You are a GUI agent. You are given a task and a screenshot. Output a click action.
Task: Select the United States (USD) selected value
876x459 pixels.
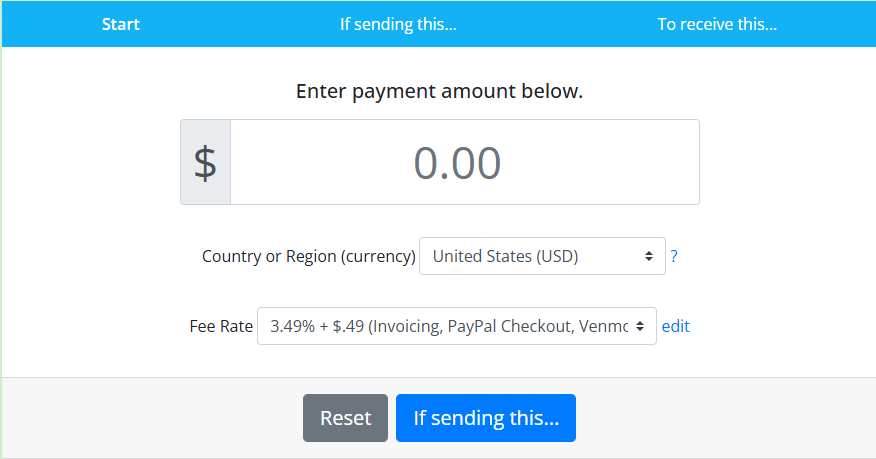(505, 256)
